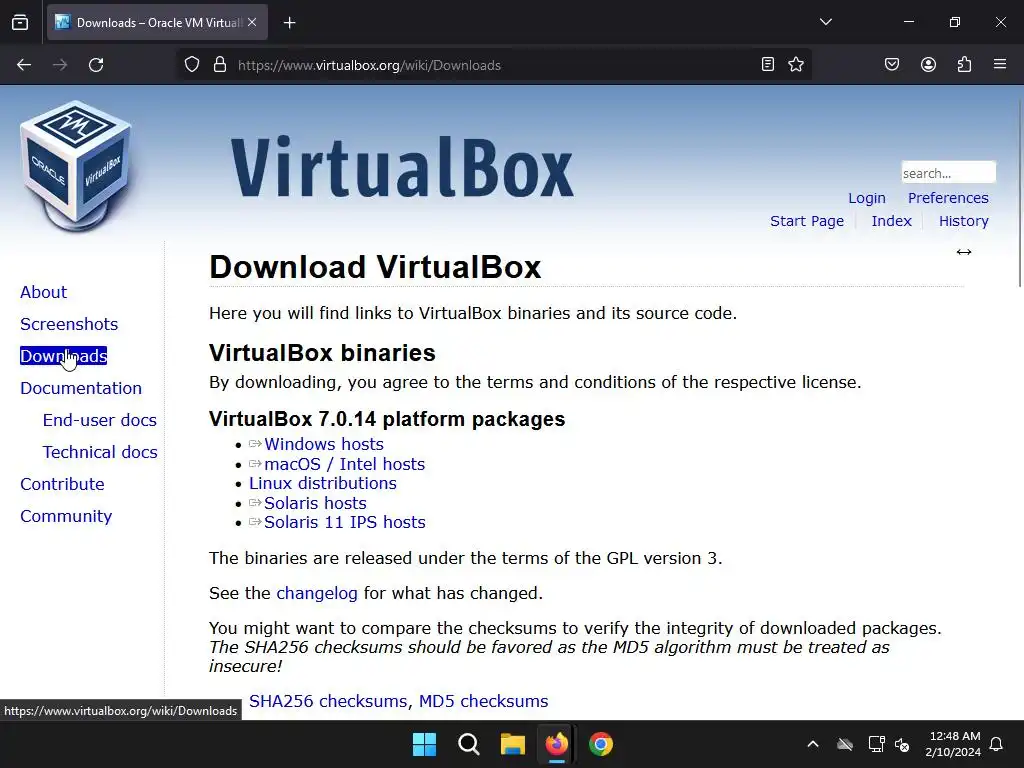1024x768 pixels.
Task: Open a new tab with plus button
Action: point(289,23)
